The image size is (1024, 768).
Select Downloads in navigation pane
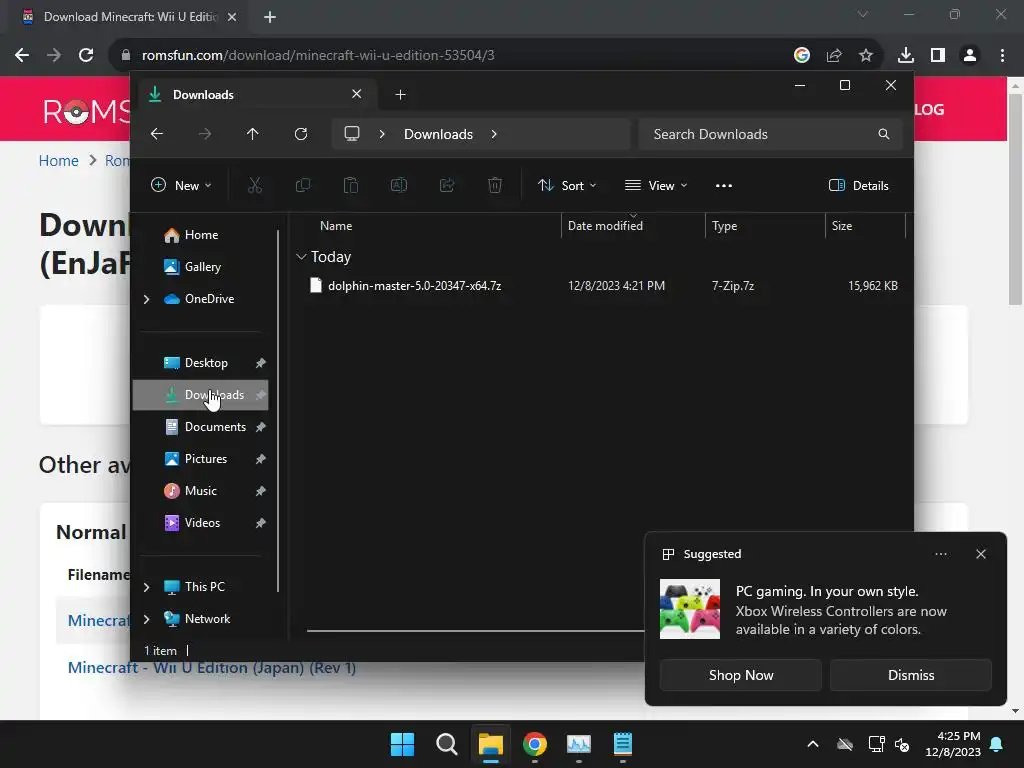(200, 395)
